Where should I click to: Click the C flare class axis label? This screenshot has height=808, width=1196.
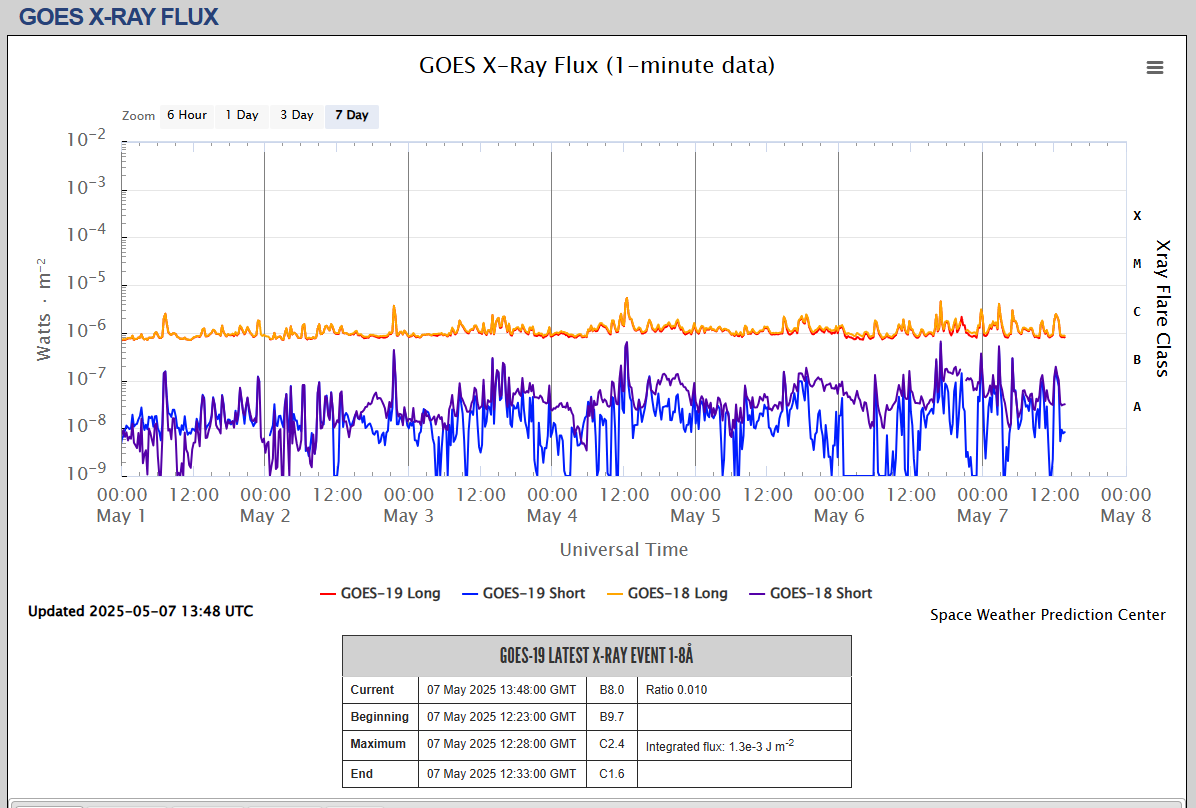coord(1137,312)
